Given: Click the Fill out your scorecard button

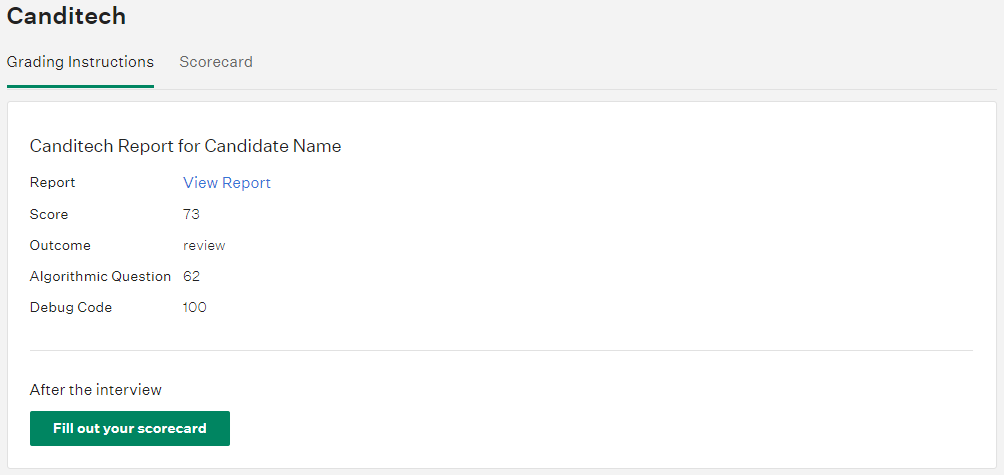Looking at the screenshot, I should pyautogui.click(x=130, y=428).
